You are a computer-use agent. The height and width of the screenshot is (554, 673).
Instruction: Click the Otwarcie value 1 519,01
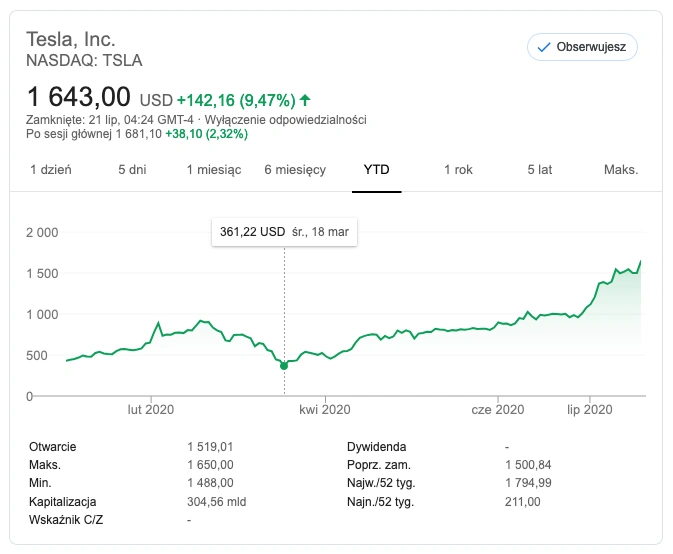210,447
